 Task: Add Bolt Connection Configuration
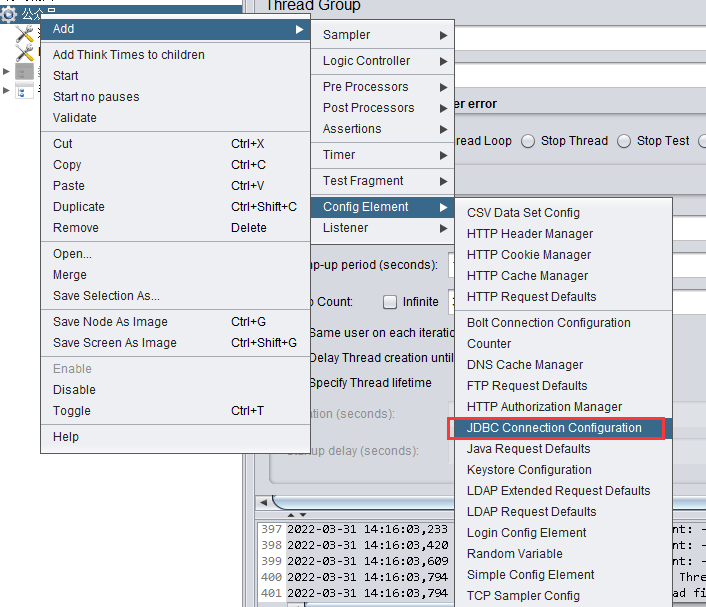563,323
